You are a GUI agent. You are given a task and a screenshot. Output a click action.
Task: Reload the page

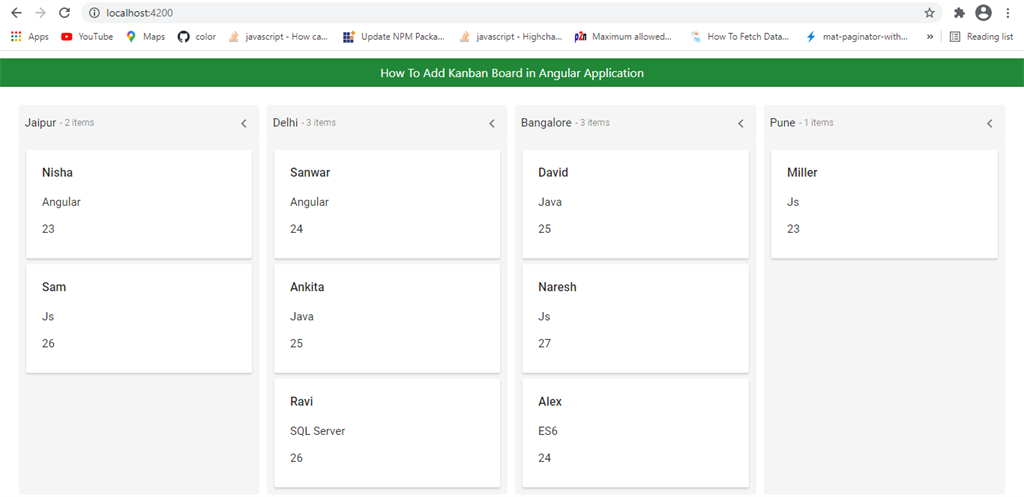tap(65, 13)
